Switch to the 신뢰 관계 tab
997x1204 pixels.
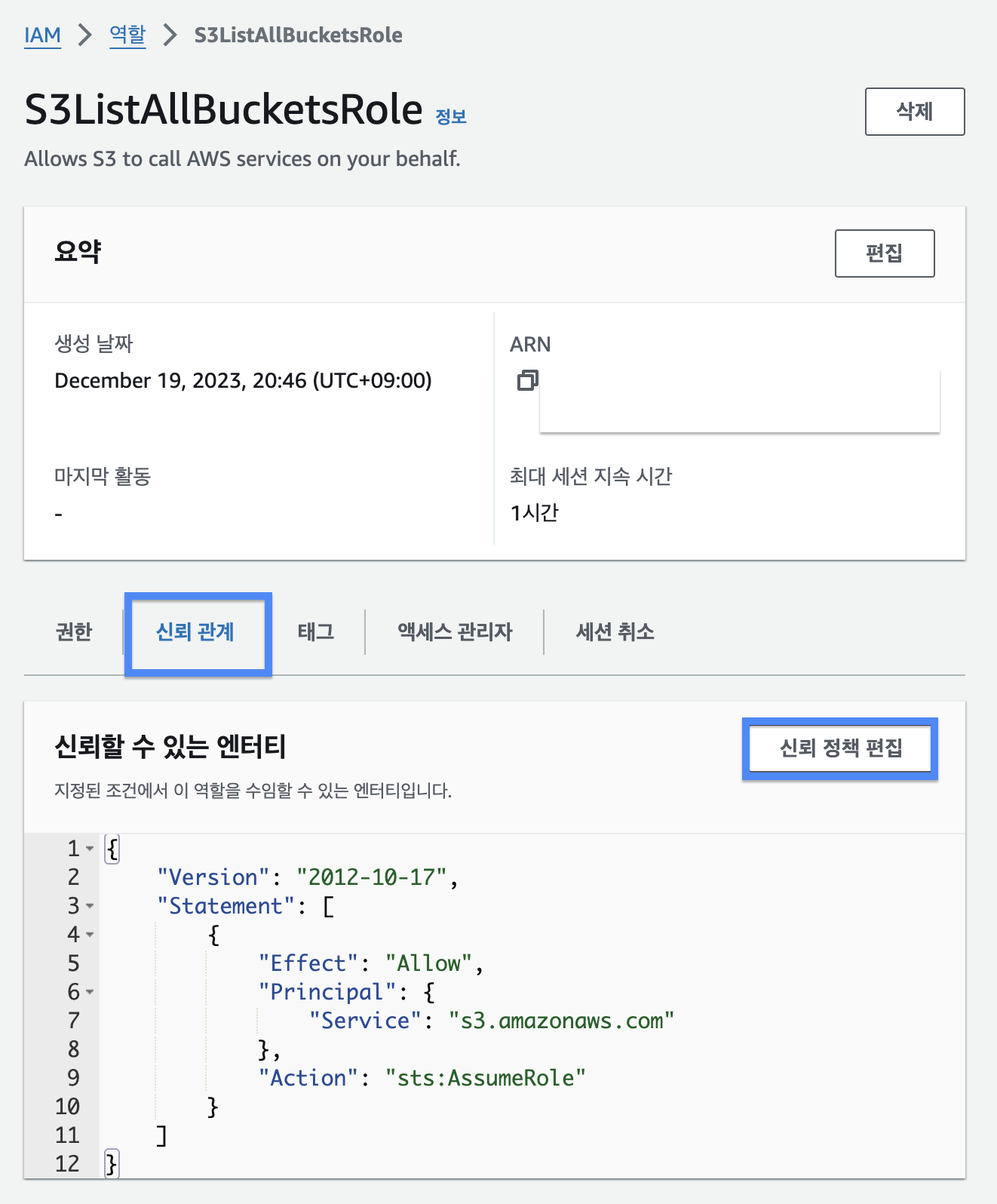(195, 632)
